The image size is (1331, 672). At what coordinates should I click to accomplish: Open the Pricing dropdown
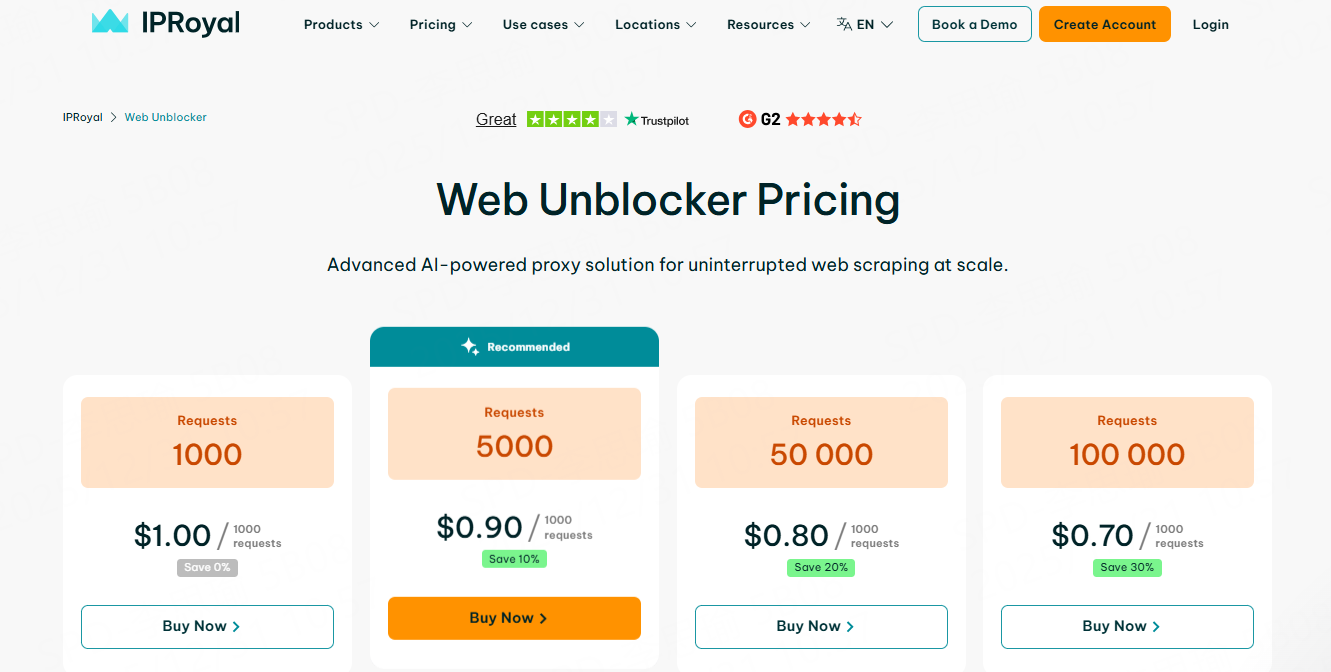(441, 24)
